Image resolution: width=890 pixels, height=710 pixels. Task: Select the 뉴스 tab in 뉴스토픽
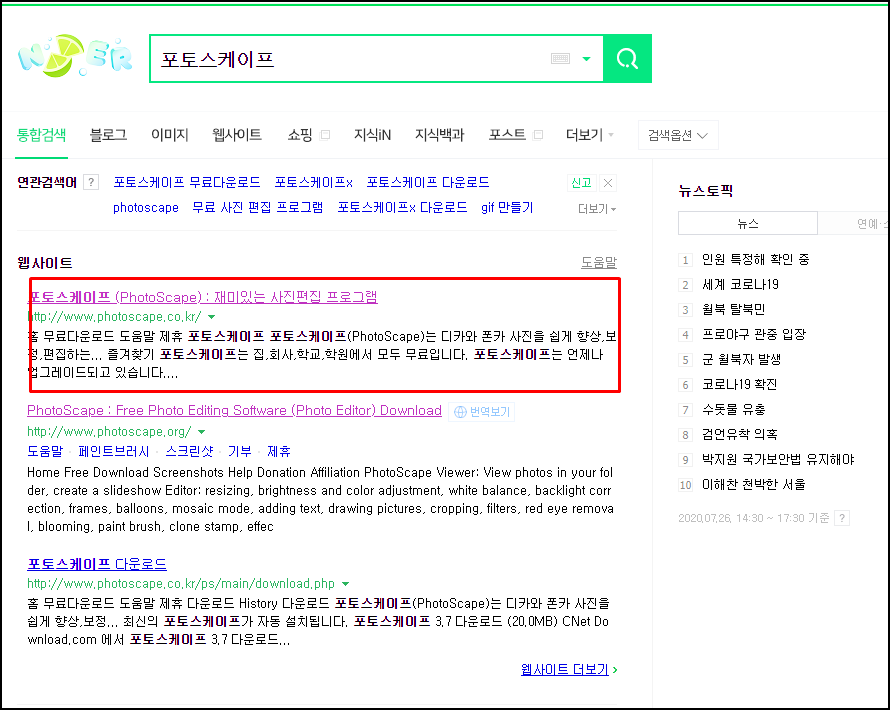point(748,224)
